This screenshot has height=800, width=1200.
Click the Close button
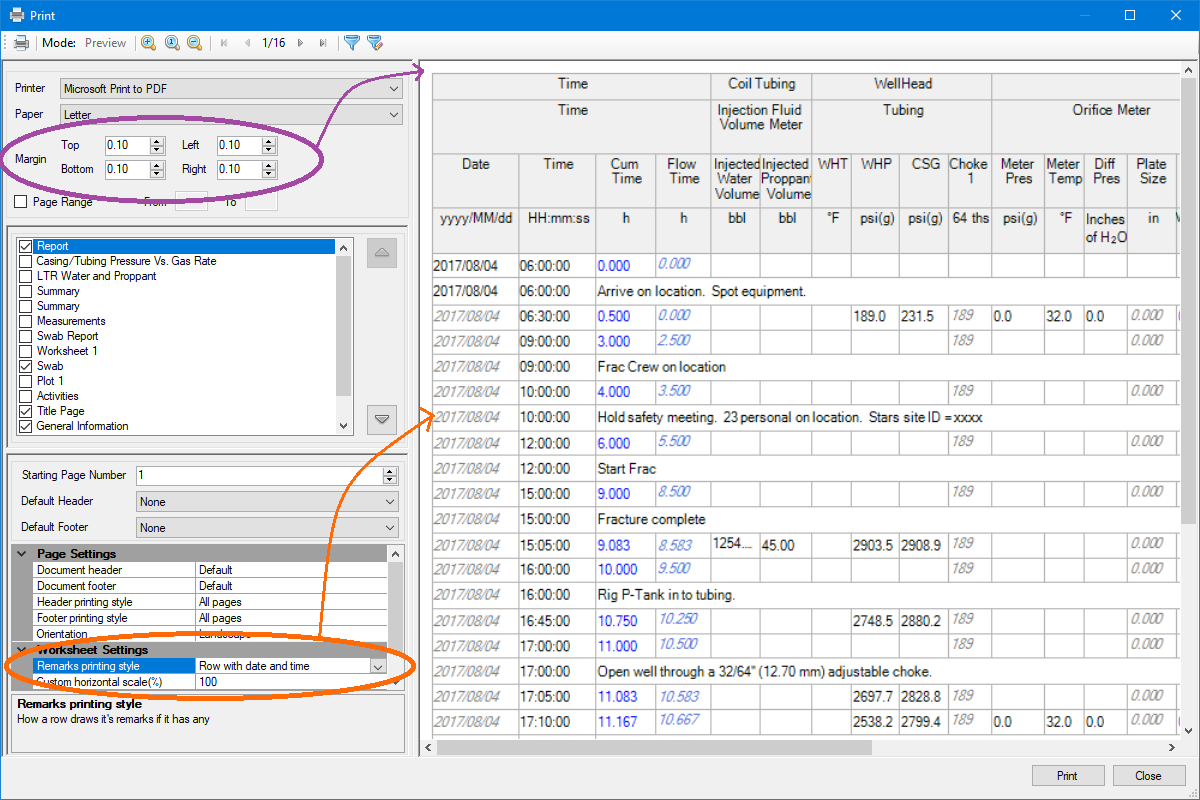click(1148, 776)
